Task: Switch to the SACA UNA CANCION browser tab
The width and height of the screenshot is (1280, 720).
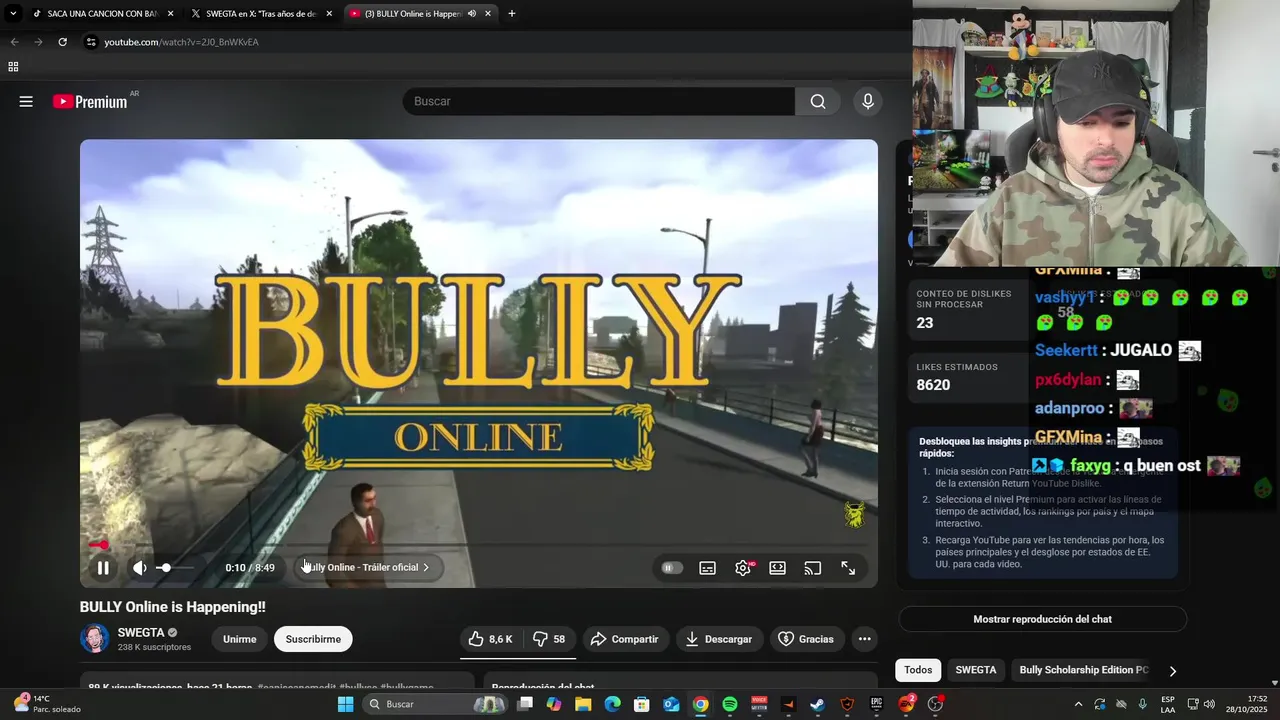Action: 102,14
